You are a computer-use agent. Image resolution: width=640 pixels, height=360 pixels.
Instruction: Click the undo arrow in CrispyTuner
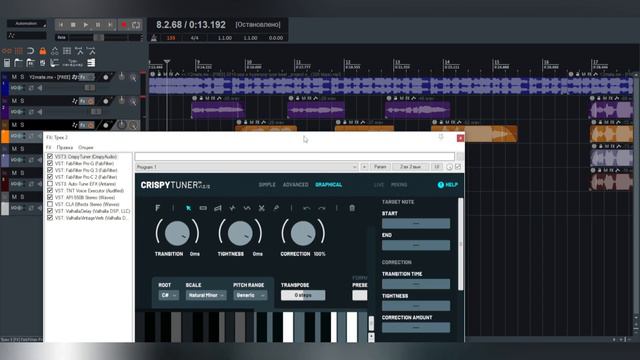point(307,208)
